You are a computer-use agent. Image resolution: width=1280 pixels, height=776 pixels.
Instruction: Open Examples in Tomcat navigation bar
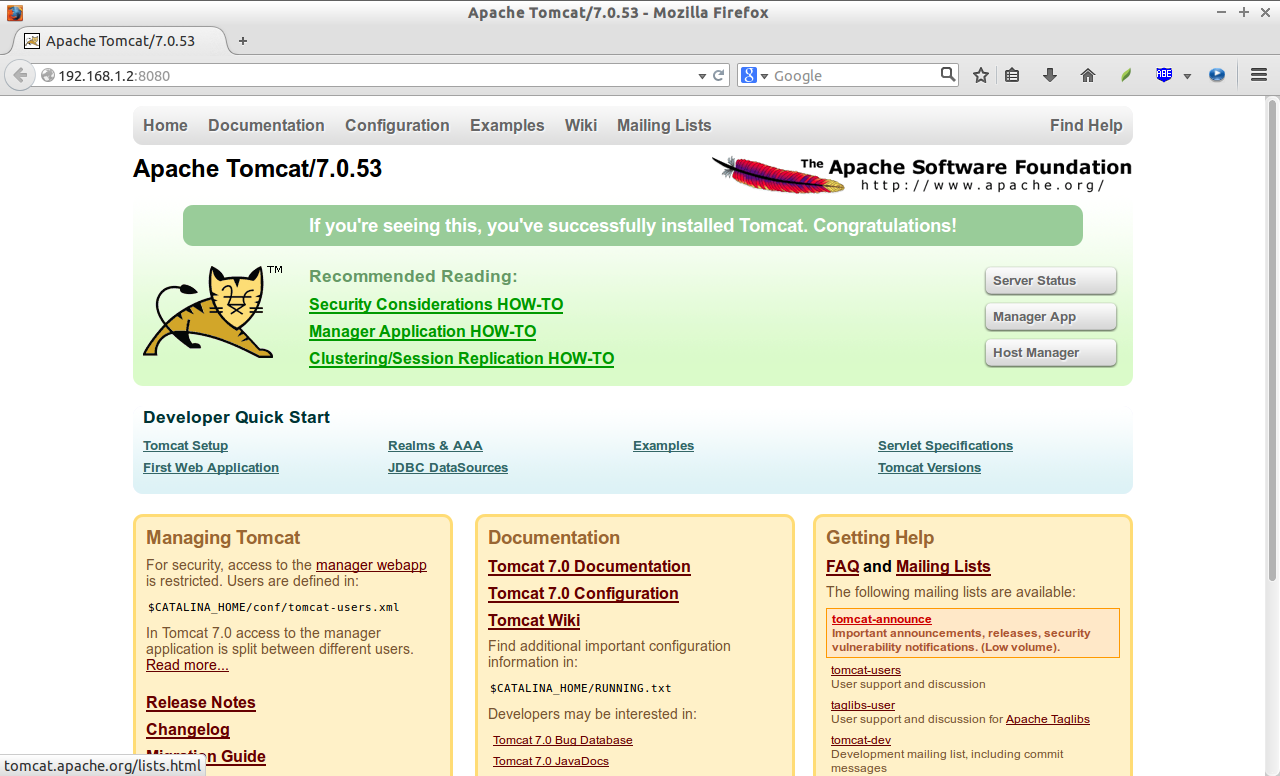(507, 125)
